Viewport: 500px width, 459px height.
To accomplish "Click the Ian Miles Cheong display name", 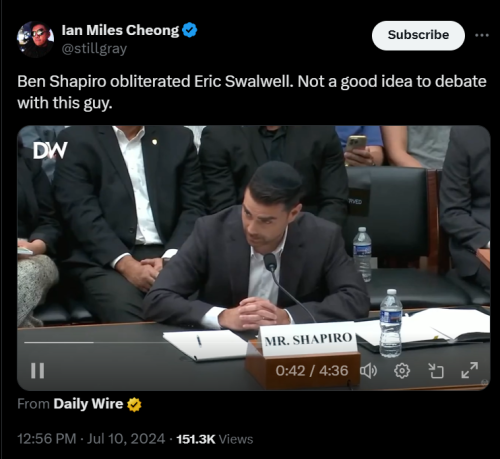I will [x=120, y=30].
